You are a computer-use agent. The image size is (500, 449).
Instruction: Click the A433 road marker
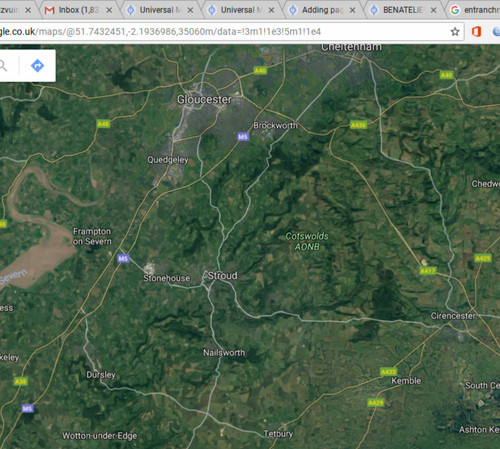point(388,372)
